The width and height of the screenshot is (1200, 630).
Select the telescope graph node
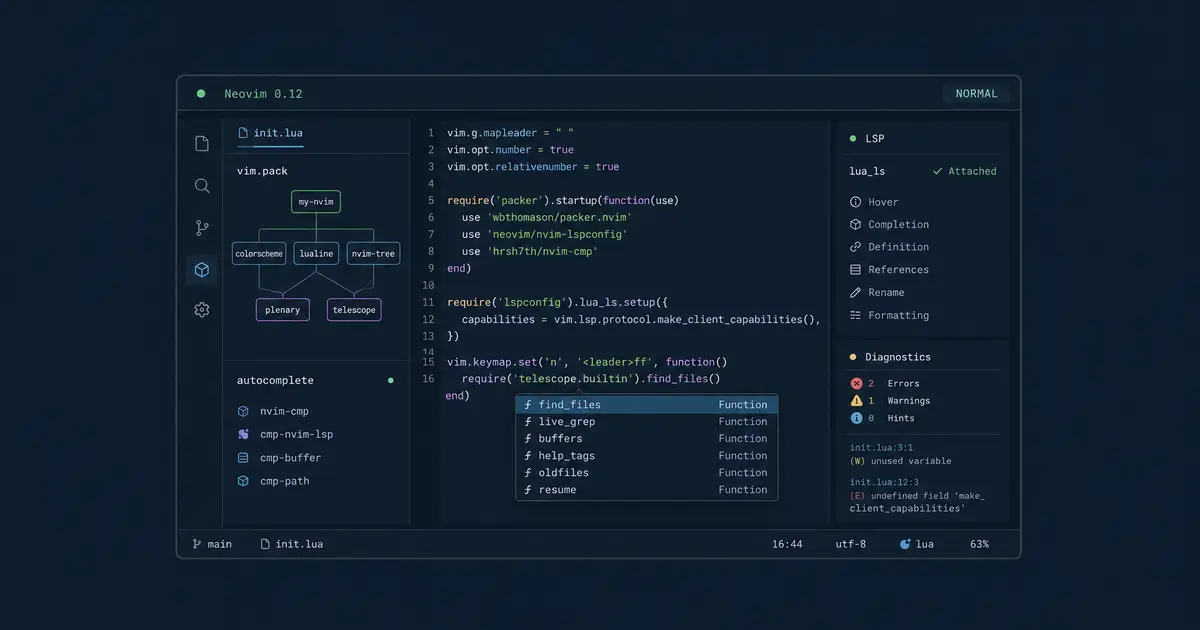(355, 310)
